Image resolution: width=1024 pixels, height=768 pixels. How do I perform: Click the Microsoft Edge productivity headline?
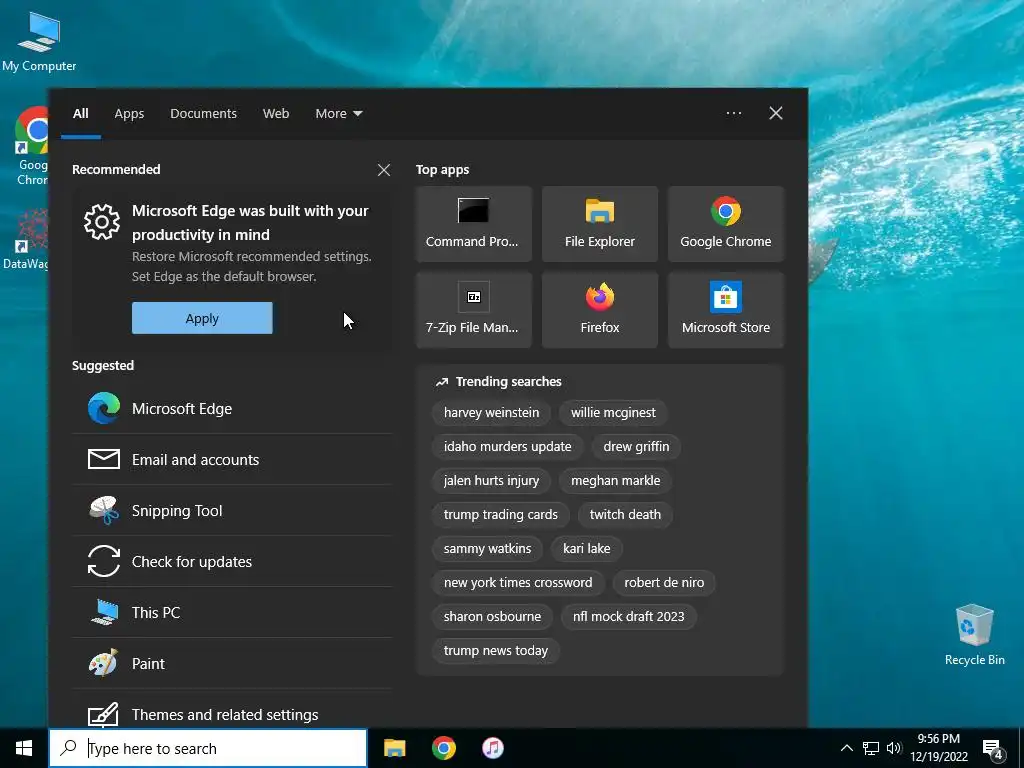(251, 223)
